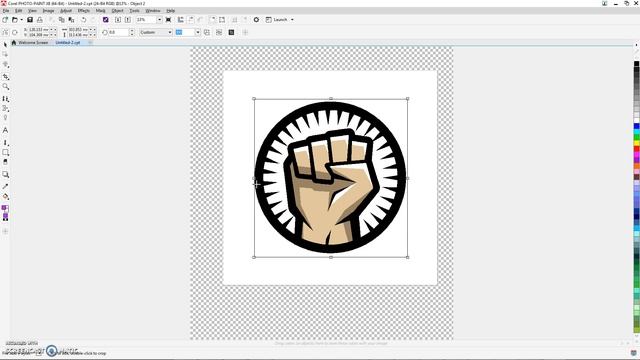This screenshot has width=640, height=360.
Task: Select the Rectangle shape tool
Action: point(5,152)
